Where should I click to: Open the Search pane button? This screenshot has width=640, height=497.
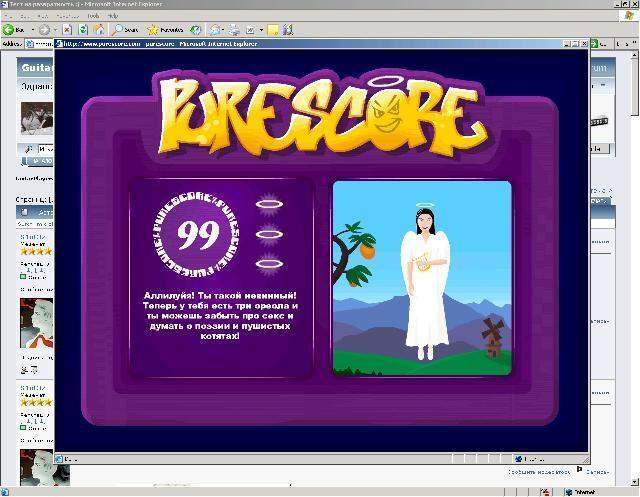point(126,30)
